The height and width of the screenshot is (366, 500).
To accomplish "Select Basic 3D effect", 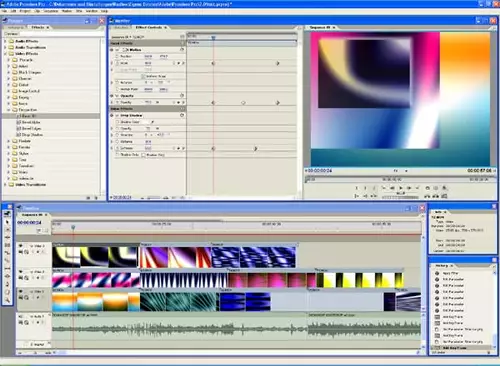I will [x=28, y=116].
